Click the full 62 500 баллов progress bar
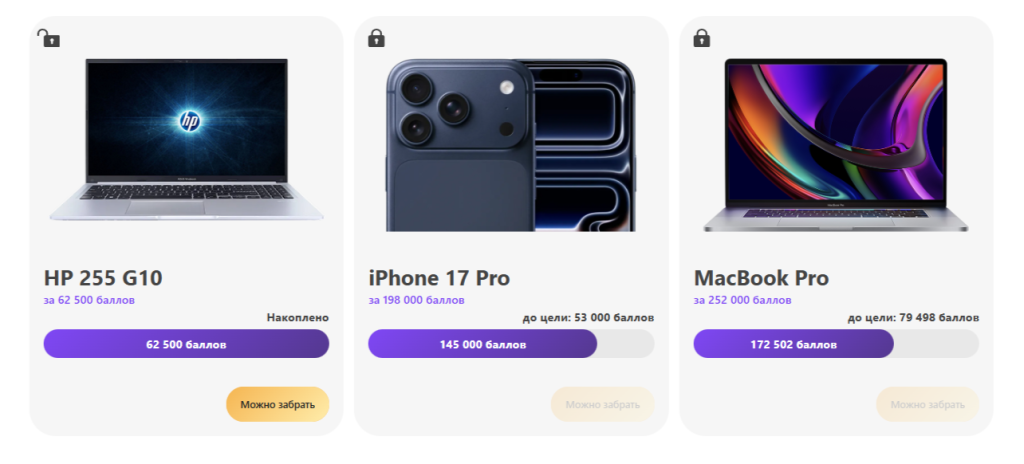 pyautogui.click(x=186, y=344)
